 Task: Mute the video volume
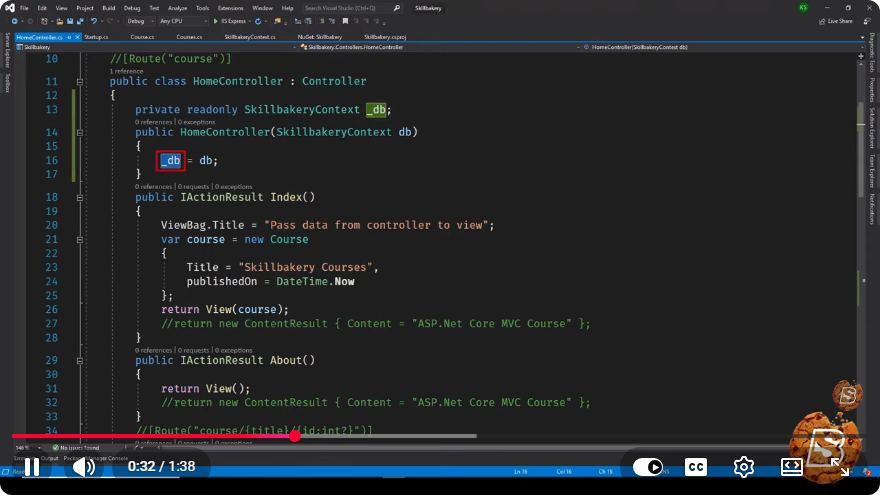[x=84, y=467]
